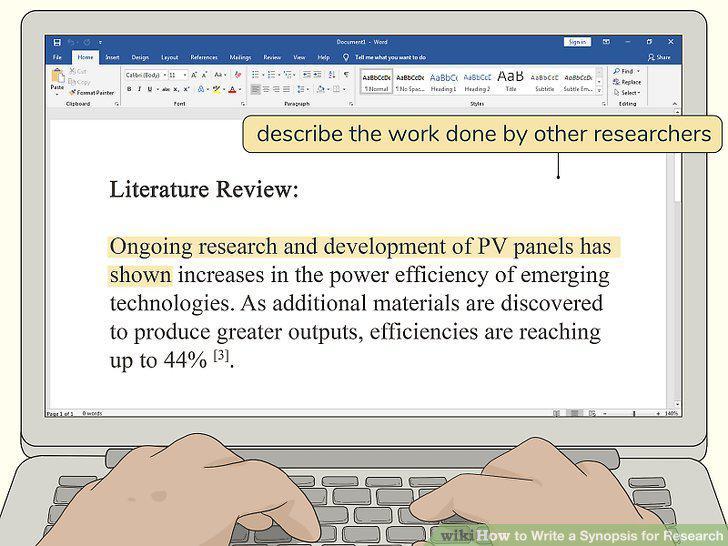Click the Replace button
Image resolution: width=728 pixels, height=546 pixels.
point(627,82)
